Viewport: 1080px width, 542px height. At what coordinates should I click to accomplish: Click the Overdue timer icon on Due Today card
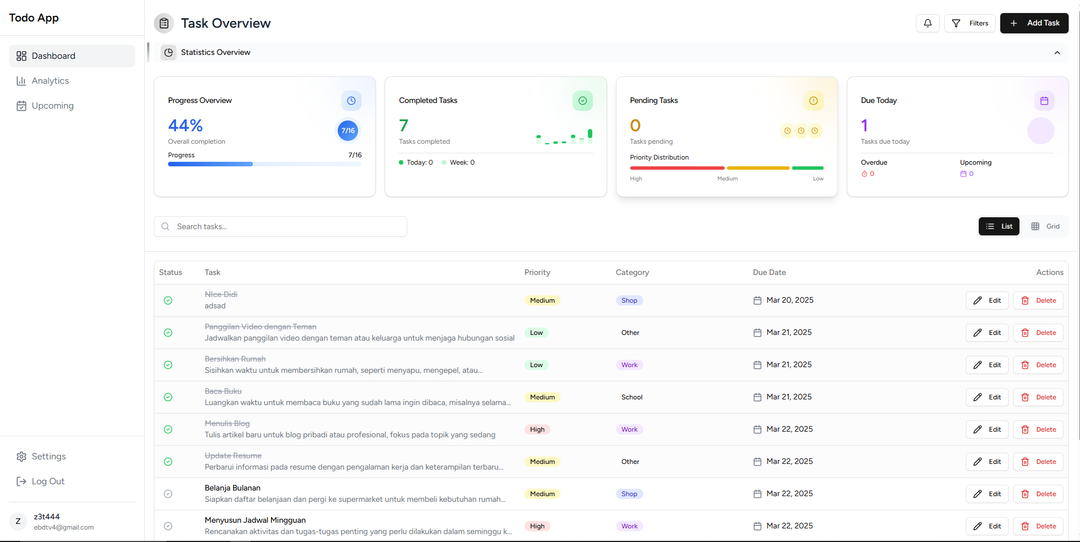(865, 174)
